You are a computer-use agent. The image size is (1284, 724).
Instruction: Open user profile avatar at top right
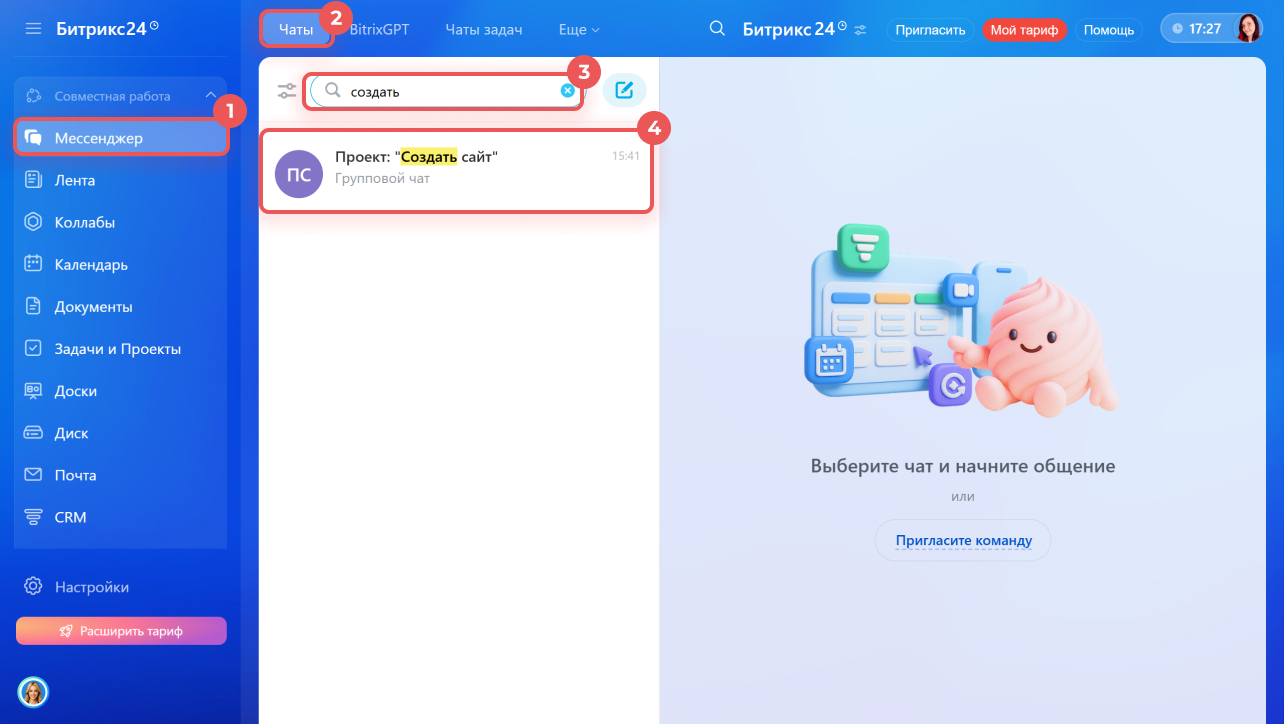pyautogui.click(x=1248, y=29)
